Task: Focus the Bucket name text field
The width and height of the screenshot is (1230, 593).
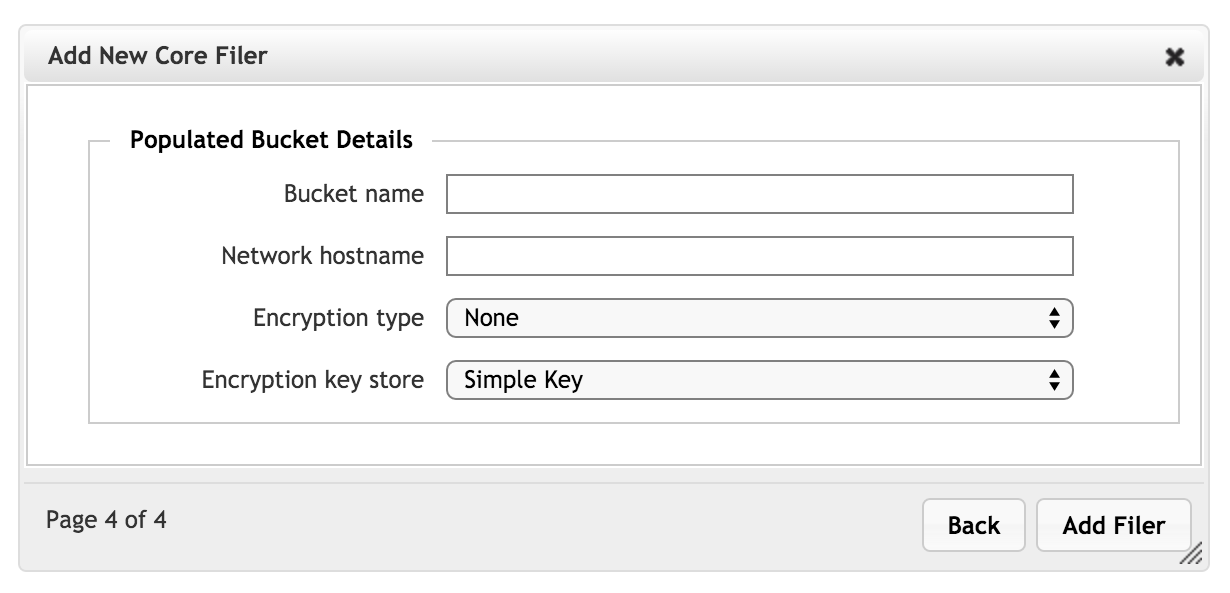Action: tap(759, 194)
